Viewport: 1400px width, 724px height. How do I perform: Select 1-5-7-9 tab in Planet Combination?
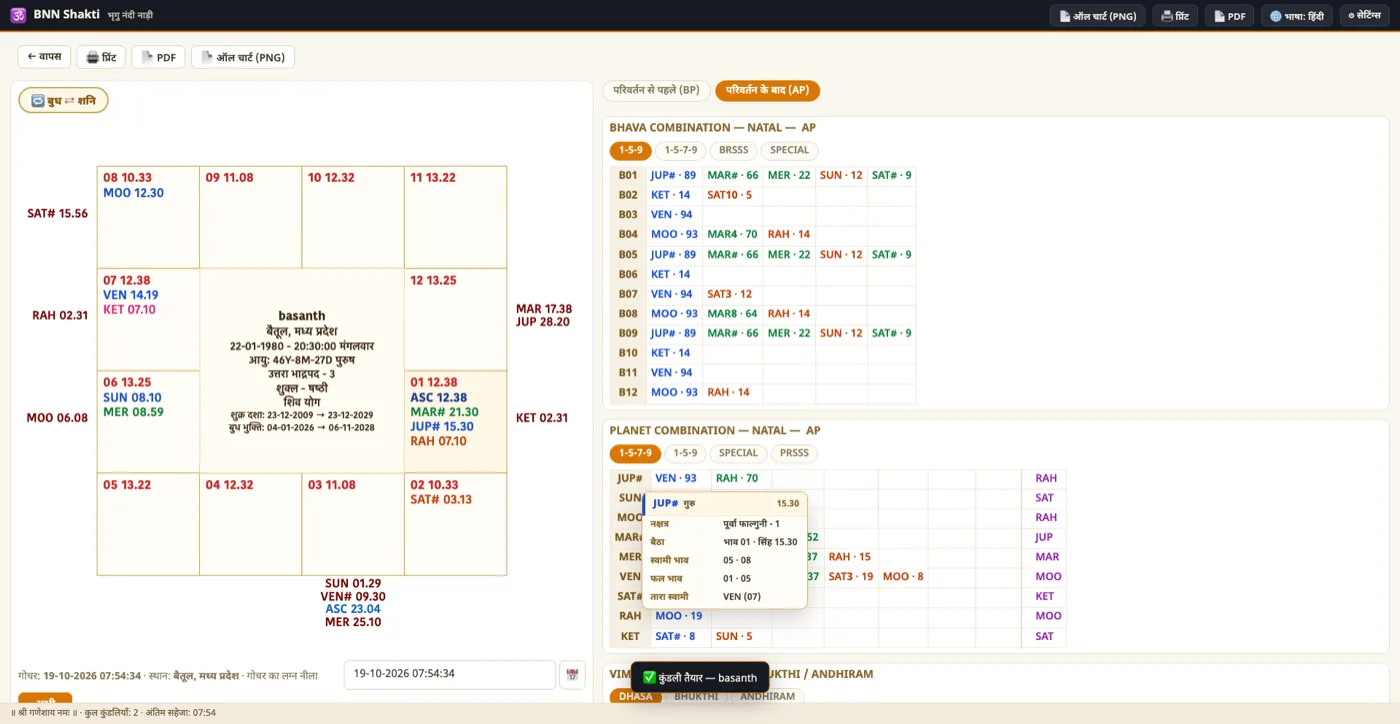tap(635, 453)
